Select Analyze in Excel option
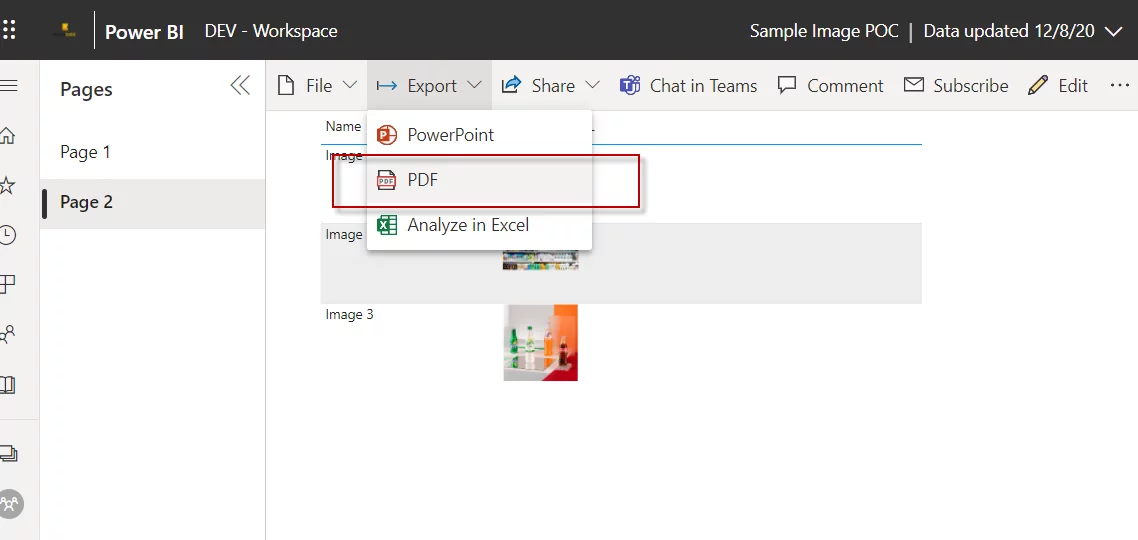 [479, 225]
